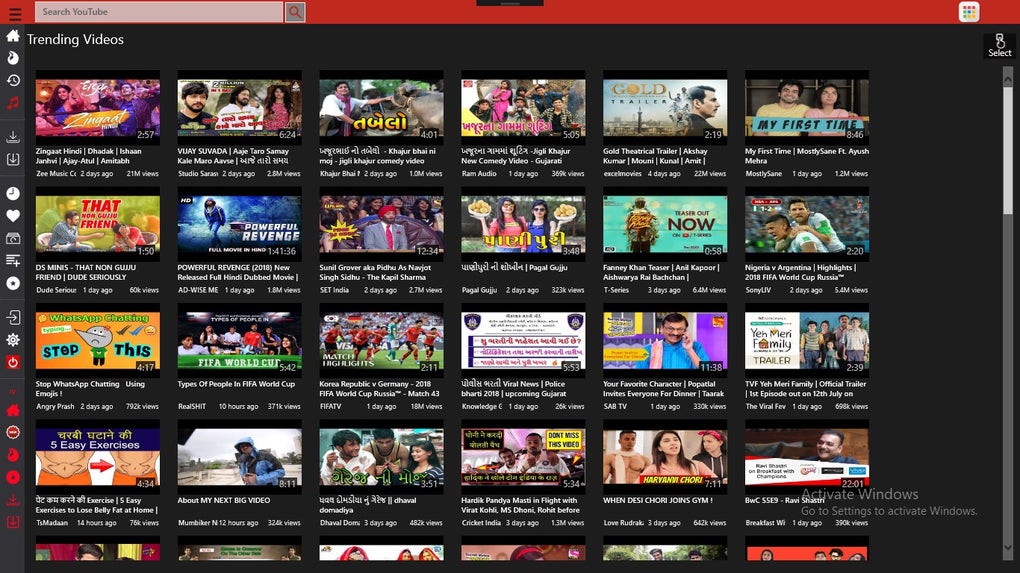Open the hamburger menu
The height and width of the screenshot is (573, 1020).
[14, 13]
